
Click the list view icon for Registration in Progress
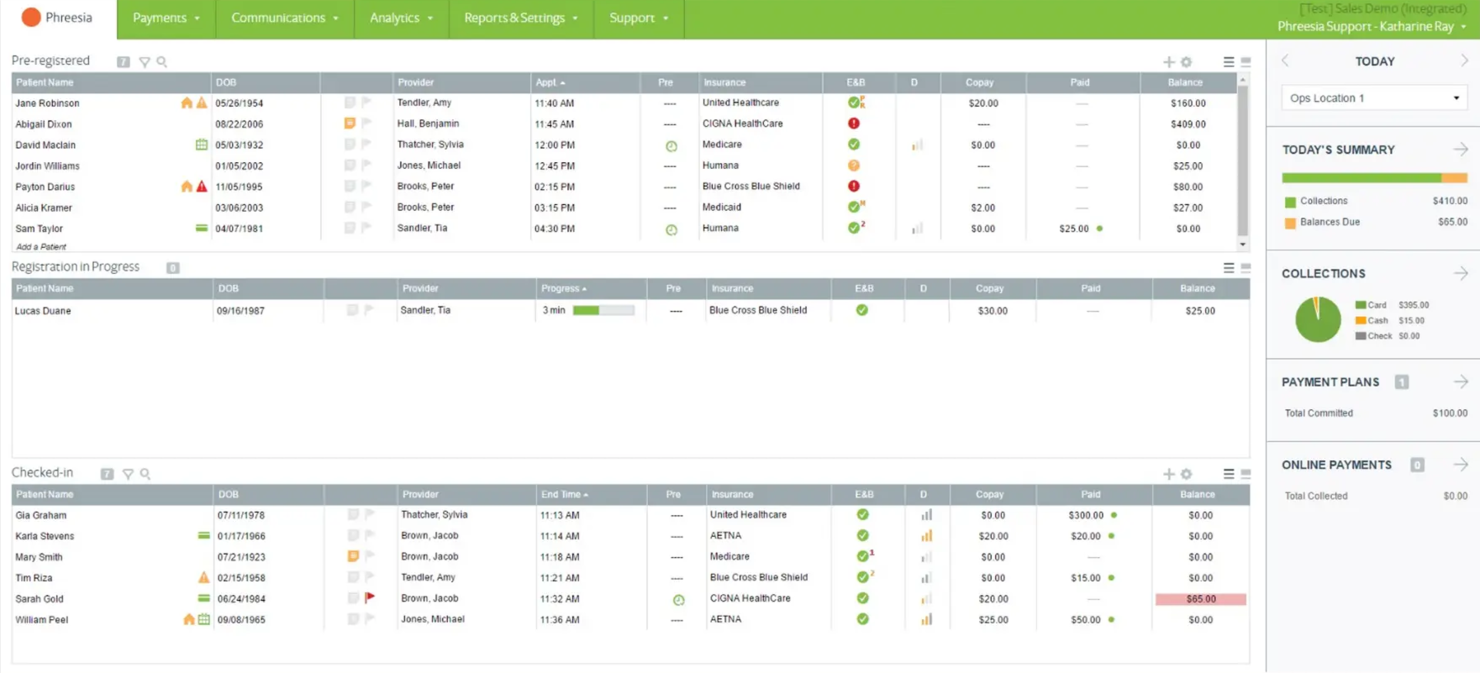pos(1229,268)
